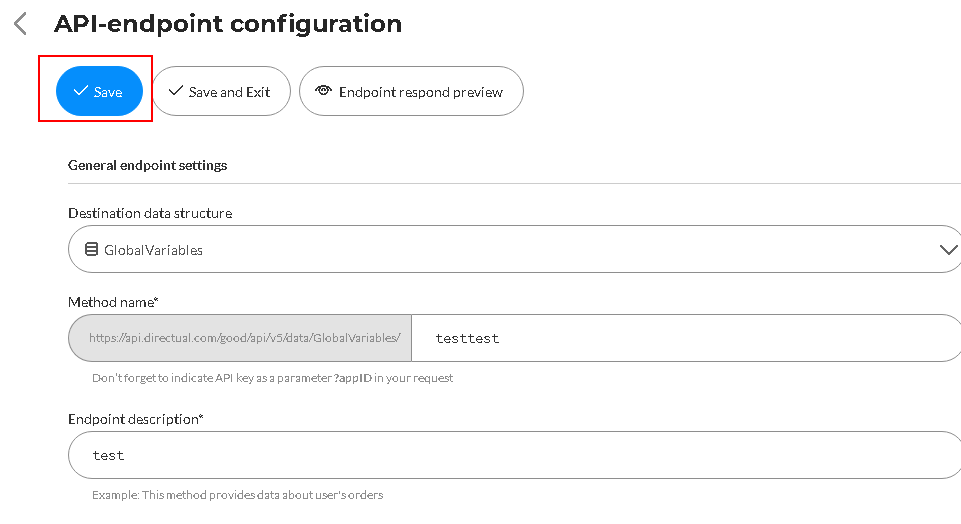The image size is (961, 524).
Task: Click the Endpoint description field with test
Action: click(514, 455)
